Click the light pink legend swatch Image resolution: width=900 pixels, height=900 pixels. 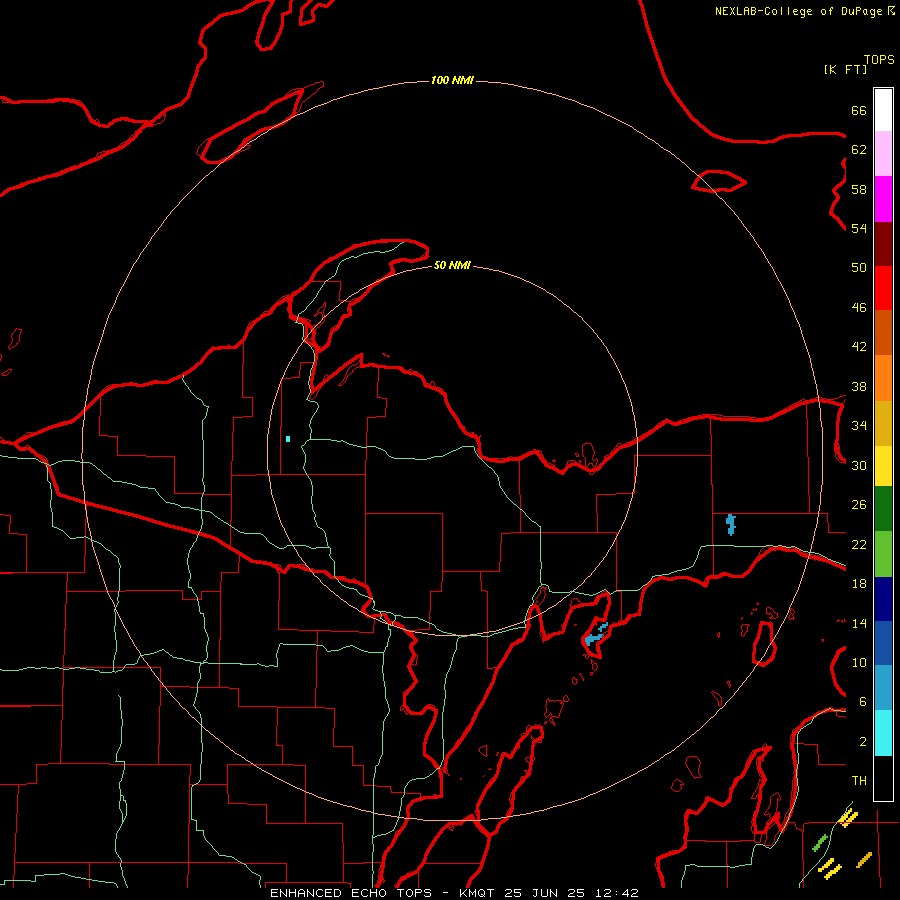883,153
